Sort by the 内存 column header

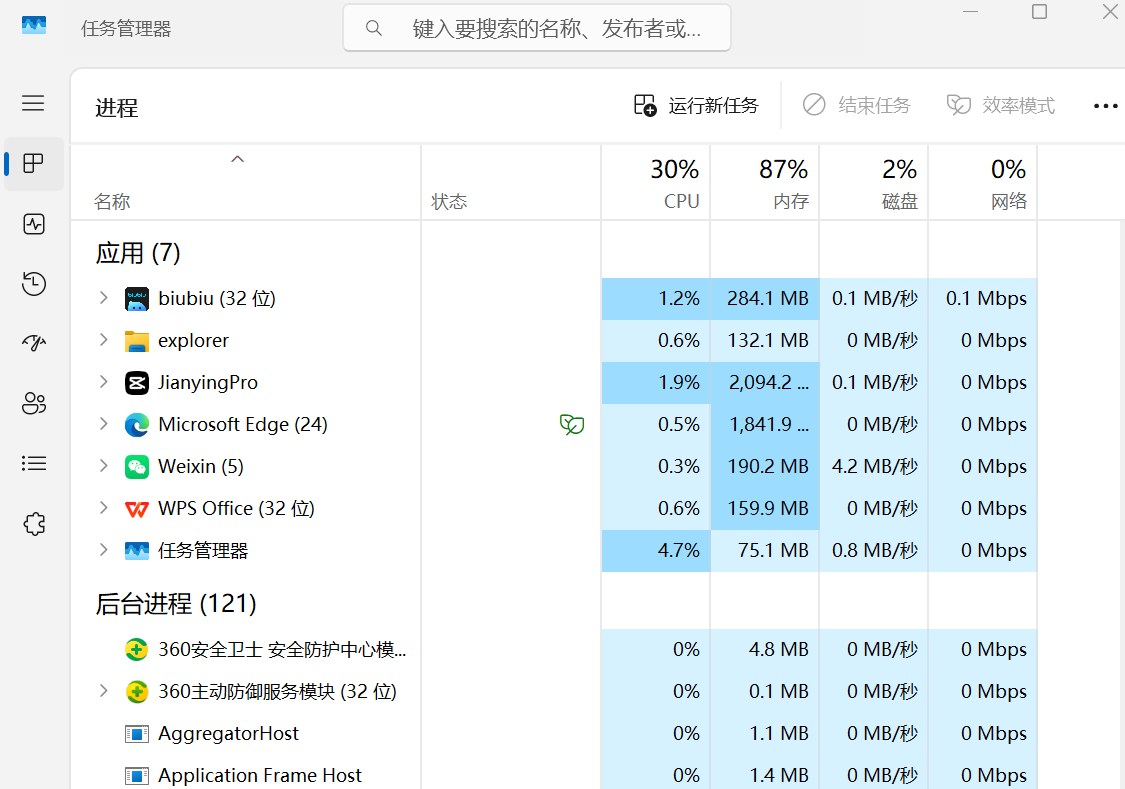click(765, 183)
